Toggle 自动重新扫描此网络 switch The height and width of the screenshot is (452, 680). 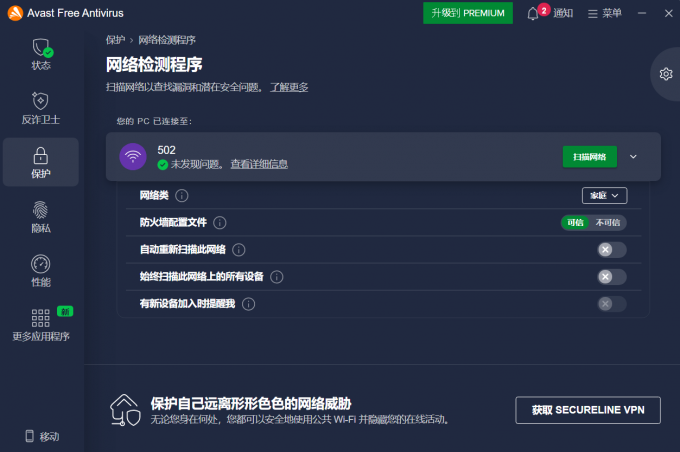[611, 250]
